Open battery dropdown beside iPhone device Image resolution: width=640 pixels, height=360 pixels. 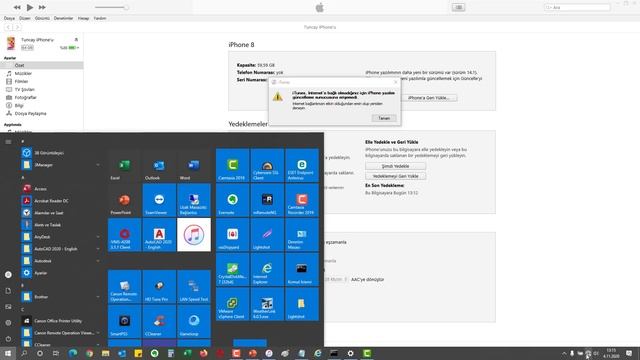[78, 48]
